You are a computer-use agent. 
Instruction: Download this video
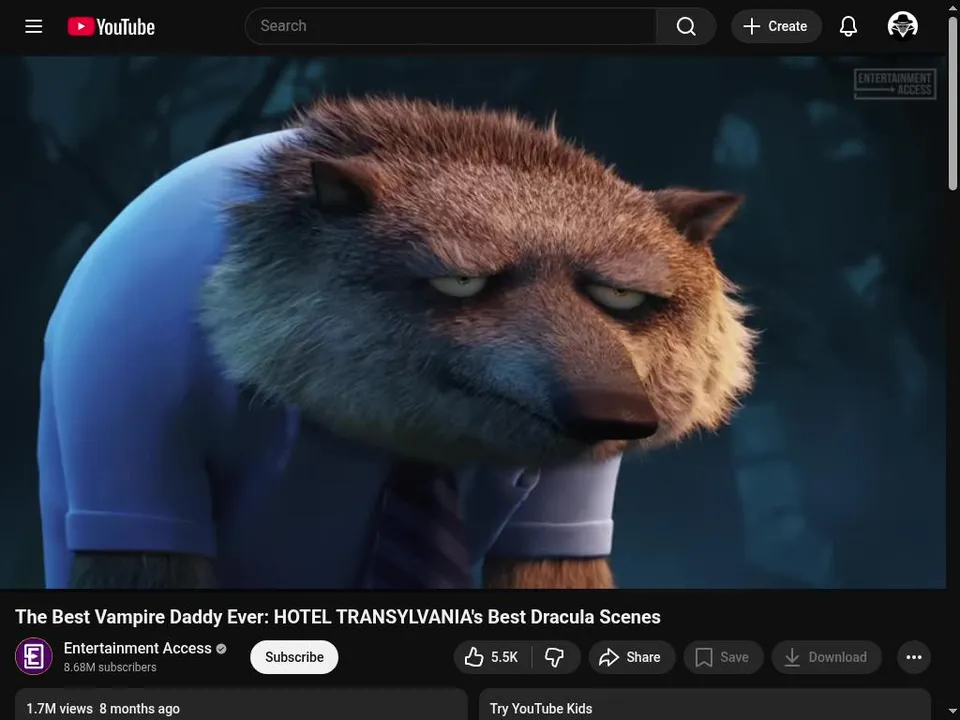pyautogui.click(x=827, y=657)
